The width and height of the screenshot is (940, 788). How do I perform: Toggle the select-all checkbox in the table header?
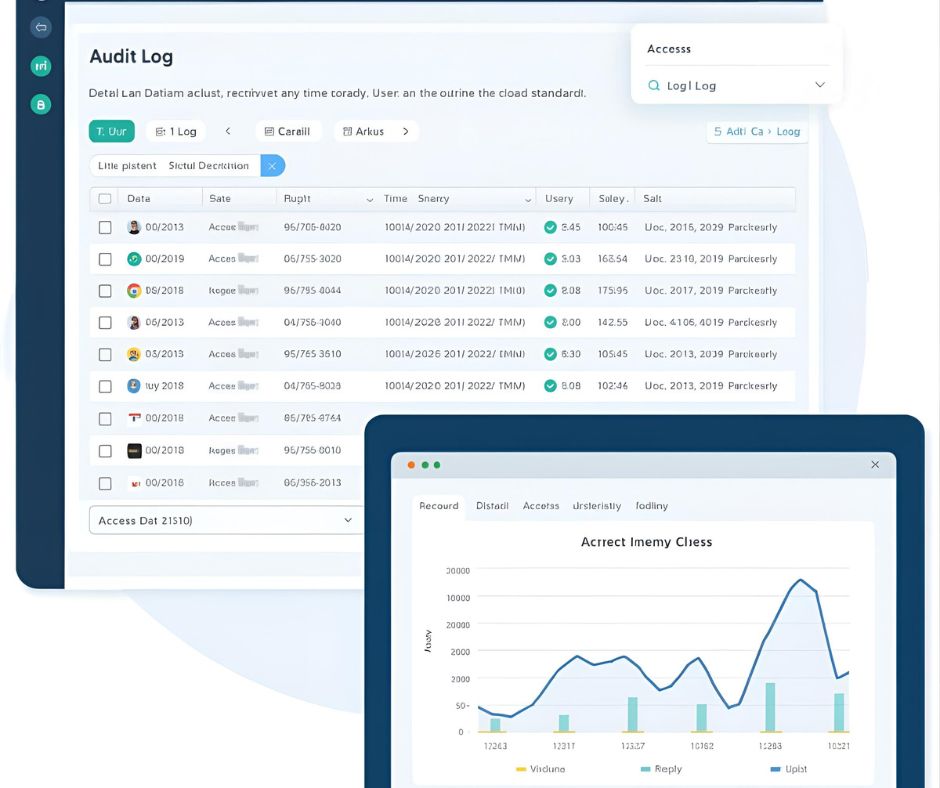(x=105, y=198)
